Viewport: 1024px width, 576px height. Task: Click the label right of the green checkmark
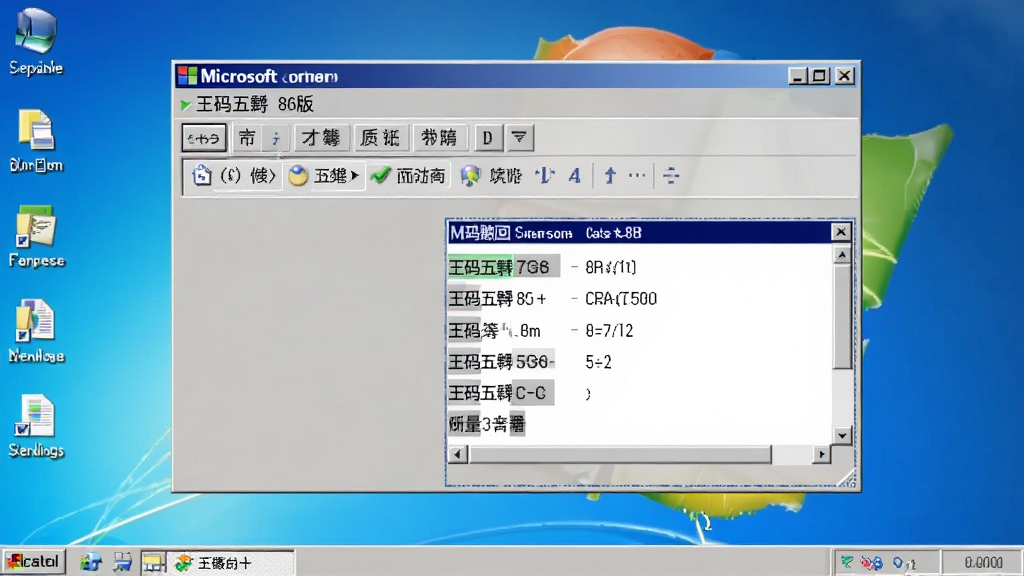(421, 175)
